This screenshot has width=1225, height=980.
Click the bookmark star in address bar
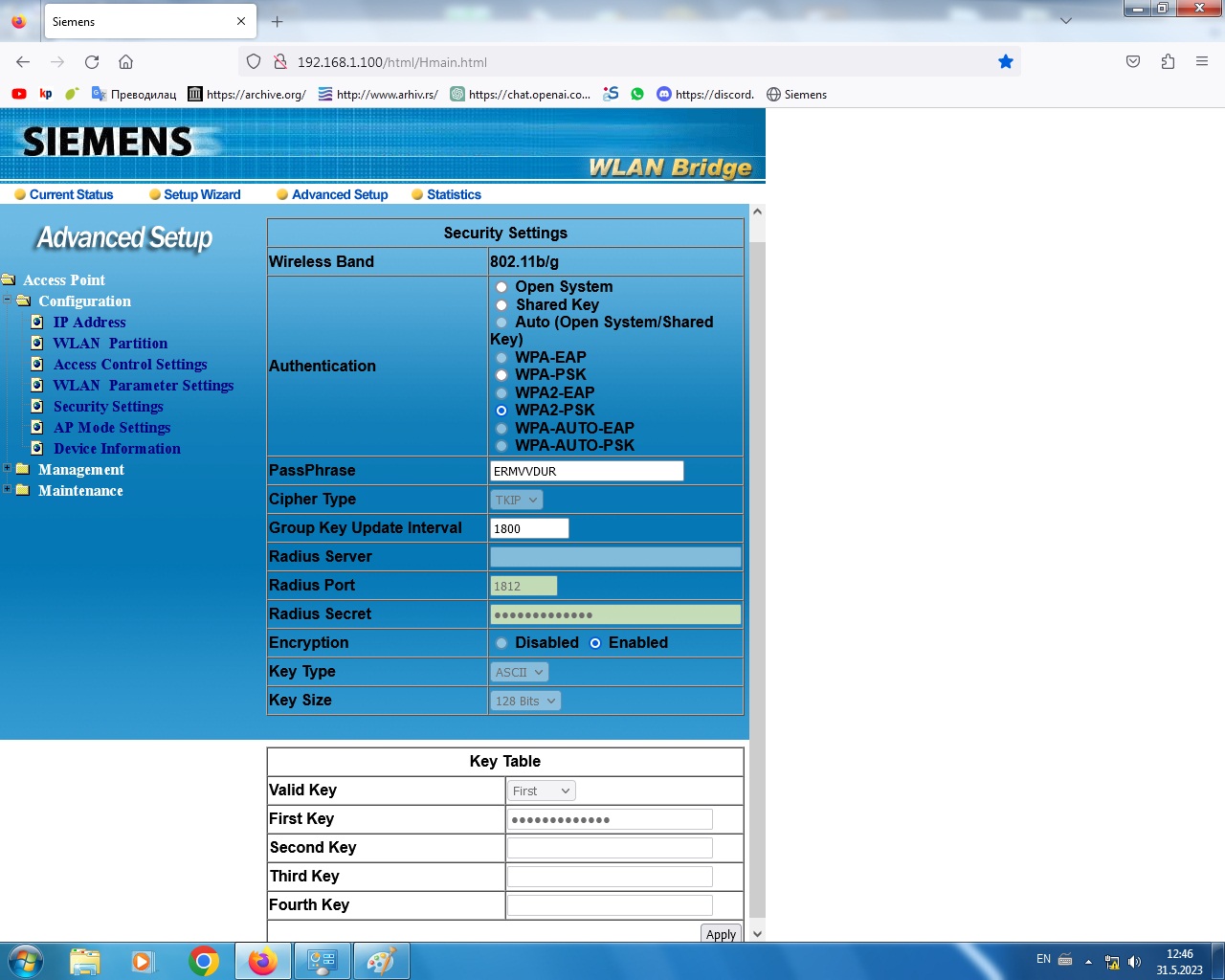point(1005,62)
